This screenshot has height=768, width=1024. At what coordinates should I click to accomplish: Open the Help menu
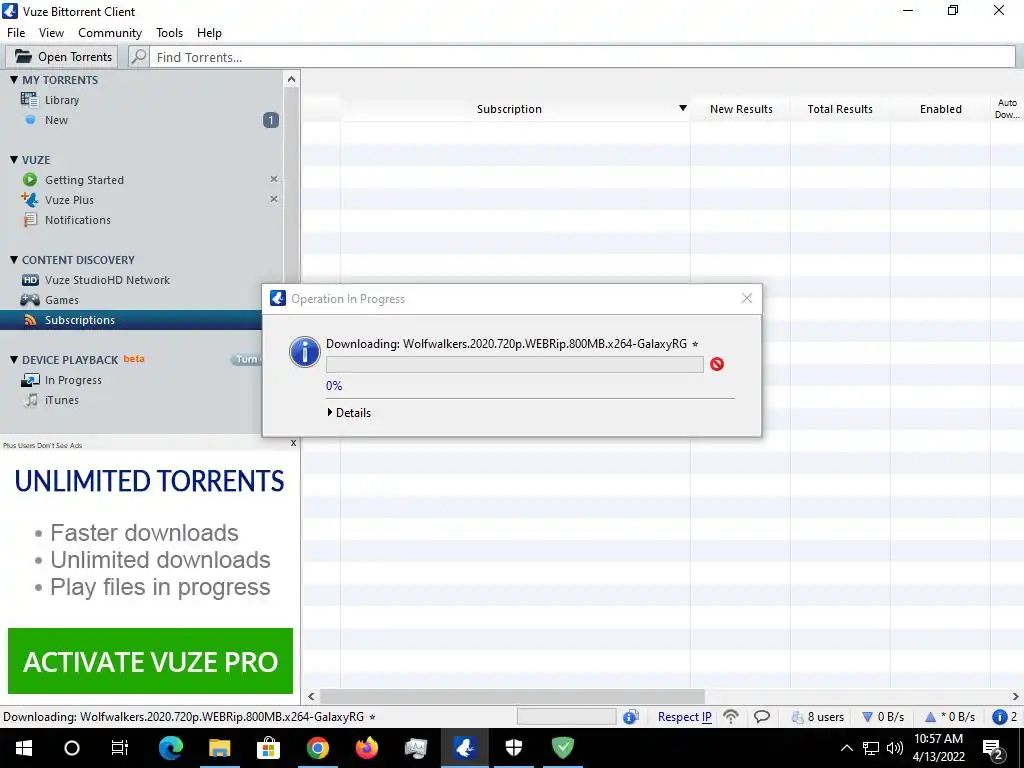[x=209, y=33]
